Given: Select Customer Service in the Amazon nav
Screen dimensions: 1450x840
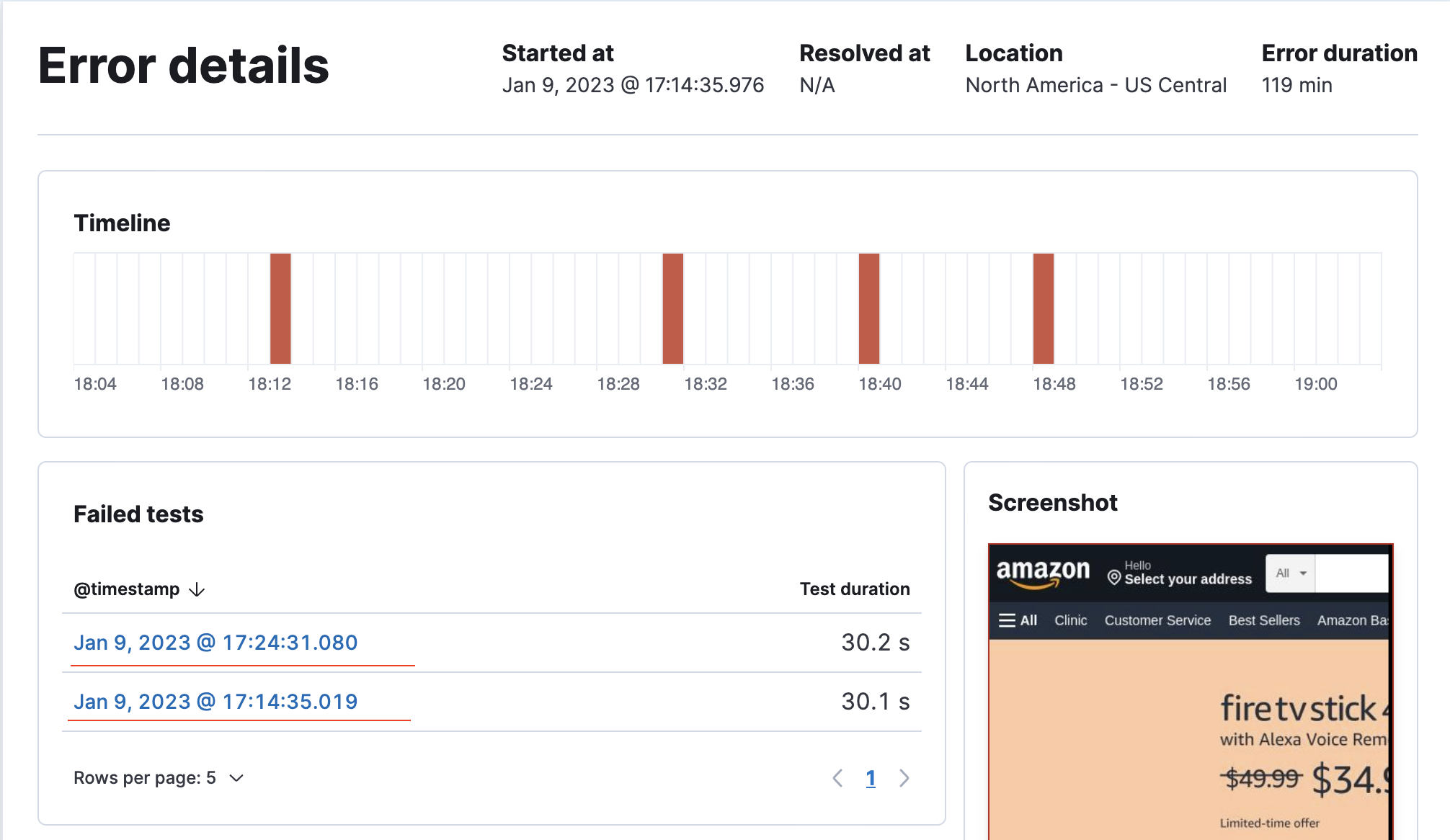Looking at the screenshot, I should (x=1157, y=620).
